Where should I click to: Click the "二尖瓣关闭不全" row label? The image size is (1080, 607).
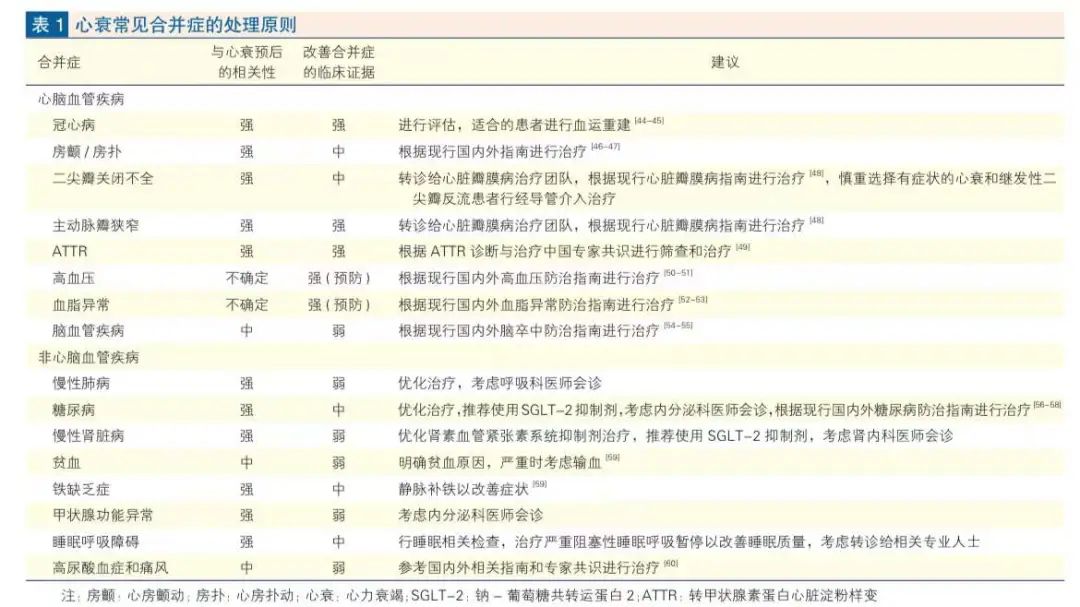pos(103,178)
